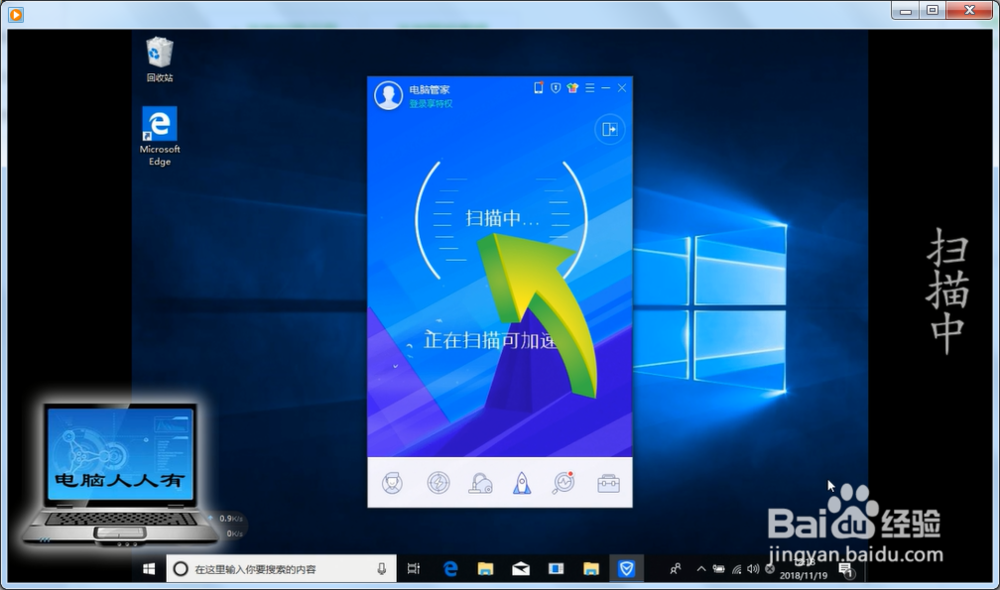Click the microphone icon in search box
1000x590 pixels.
[381, 568]
